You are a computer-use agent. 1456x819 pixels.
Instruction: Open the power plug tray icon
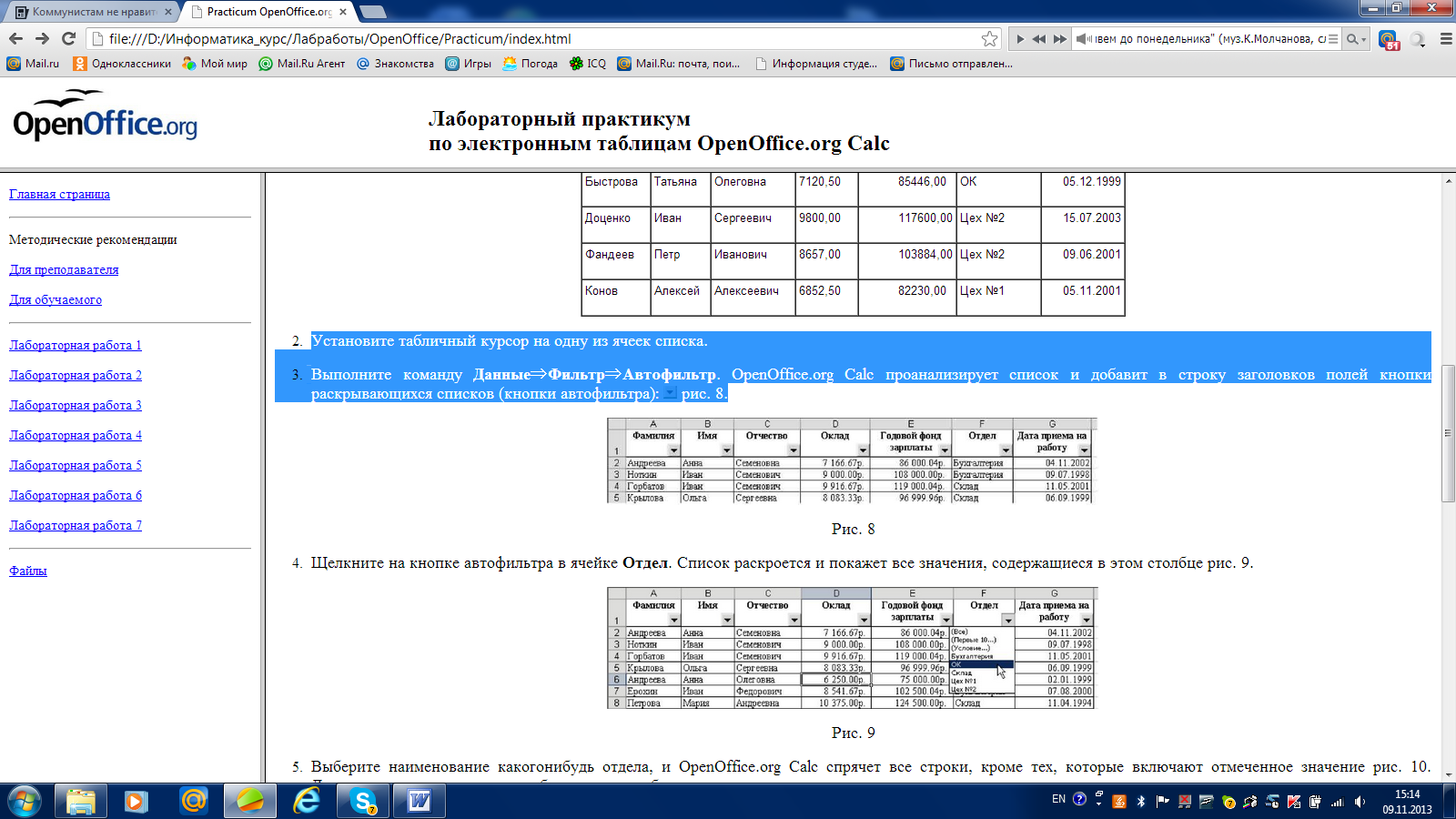pyautogui.click(x=1315, y=802)
